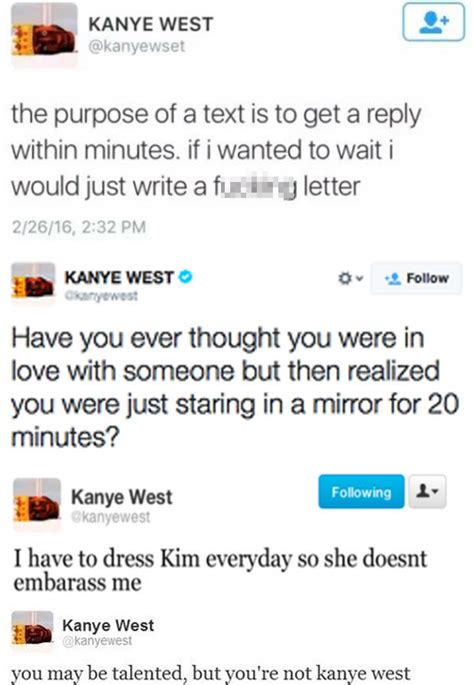474x685 pixels.
Task: Click the Kanye West name on fourth tweet
Action: click(x=108, y=625)
